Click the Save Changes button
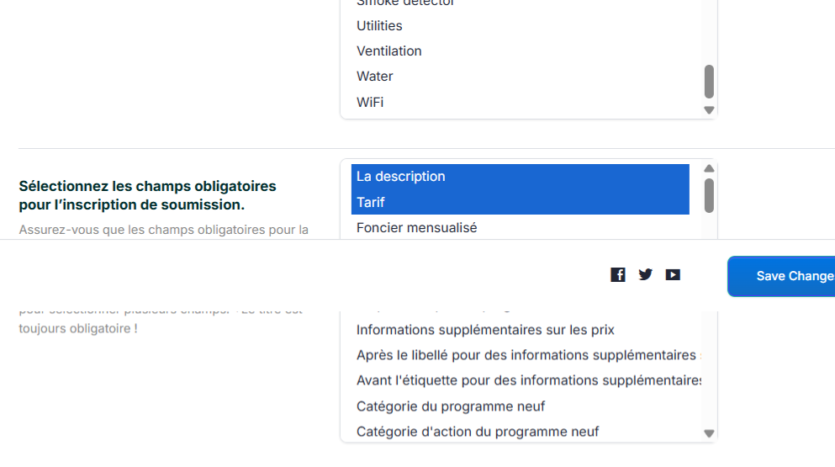 (785, 276)
